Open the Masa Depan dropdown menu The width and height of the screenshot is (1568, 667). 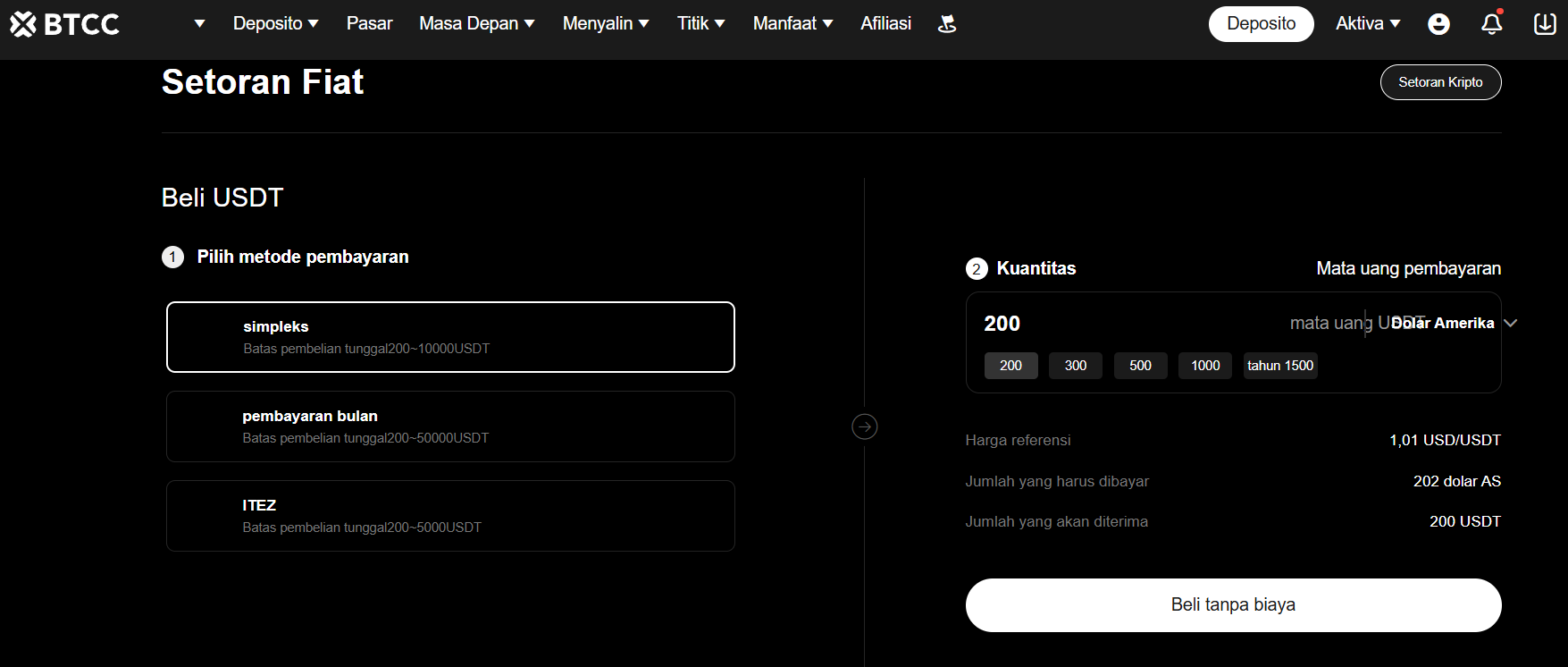(x=476, y=24)
